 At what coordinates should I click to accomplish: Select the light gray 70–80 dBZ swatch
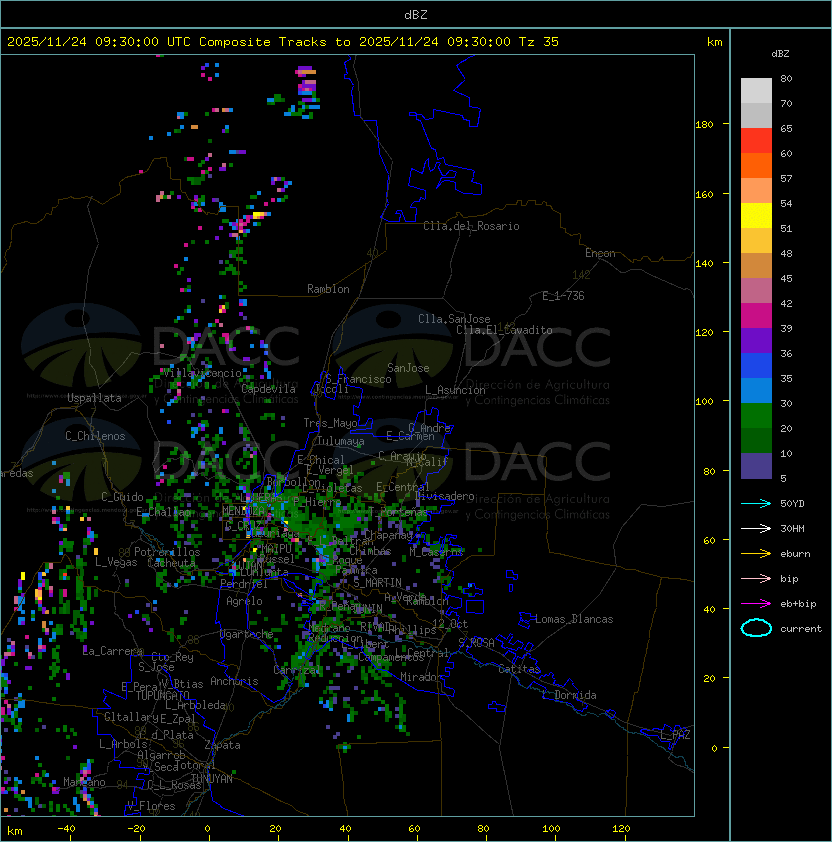tap(756, 90)
